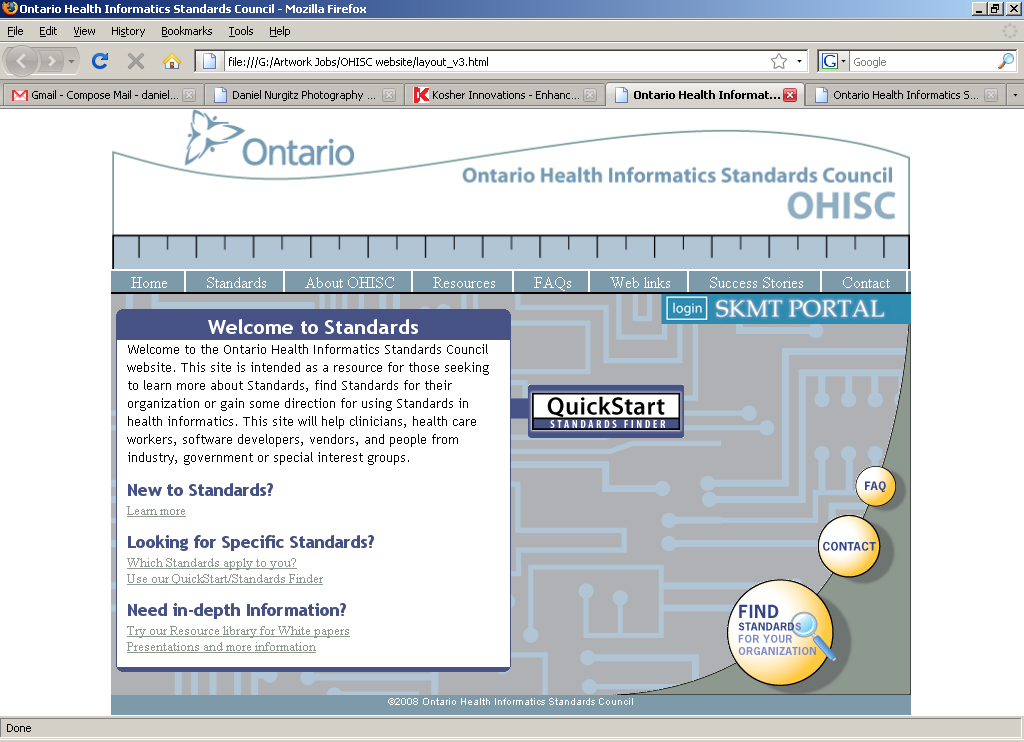Restore down the Firefox window
Image resolution: width=1024 pixels, height=742 pixels.
[x=995, y=8]
